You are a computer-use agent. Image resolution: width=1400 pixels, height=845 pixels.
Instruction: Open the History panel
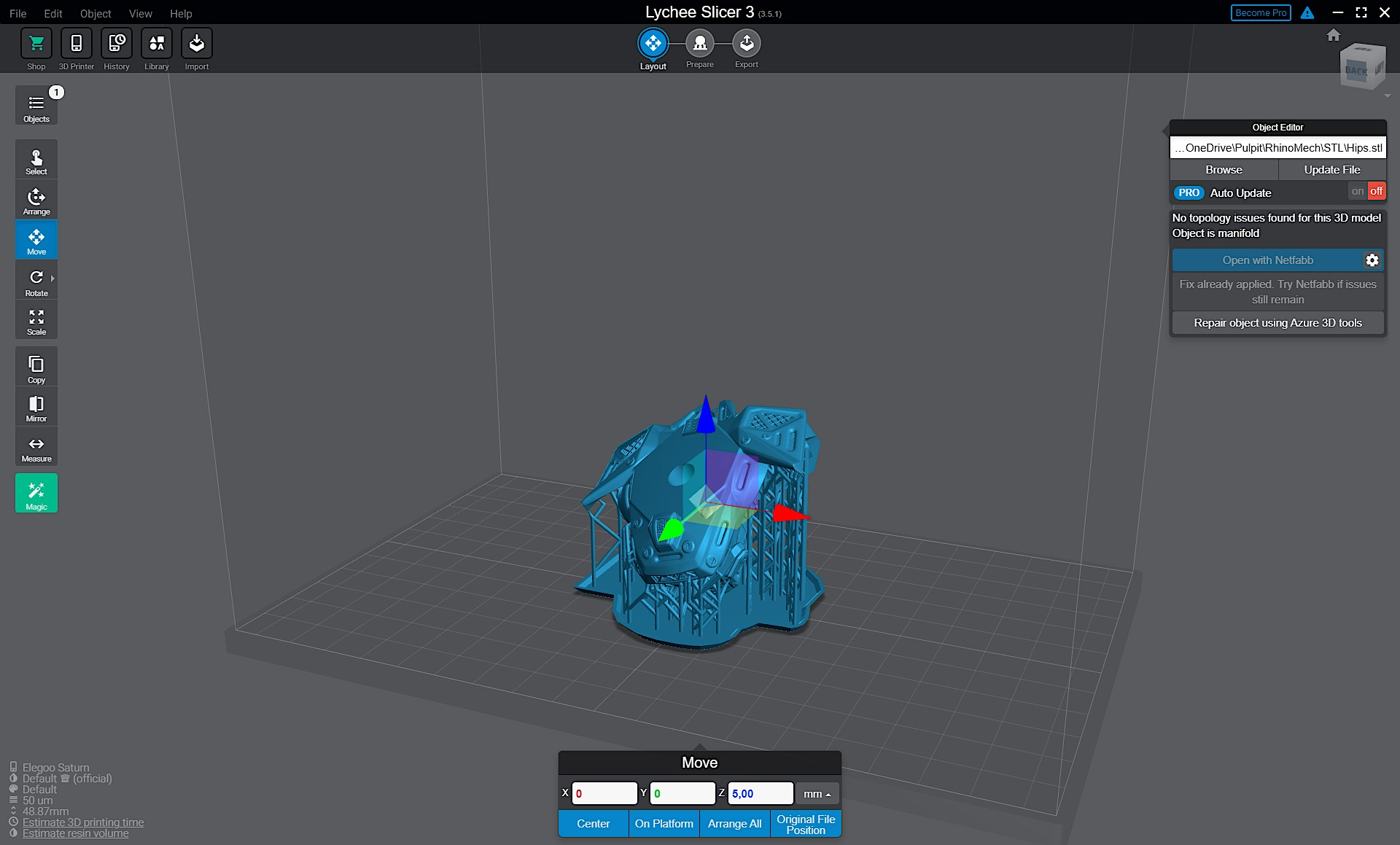point(117,44)
